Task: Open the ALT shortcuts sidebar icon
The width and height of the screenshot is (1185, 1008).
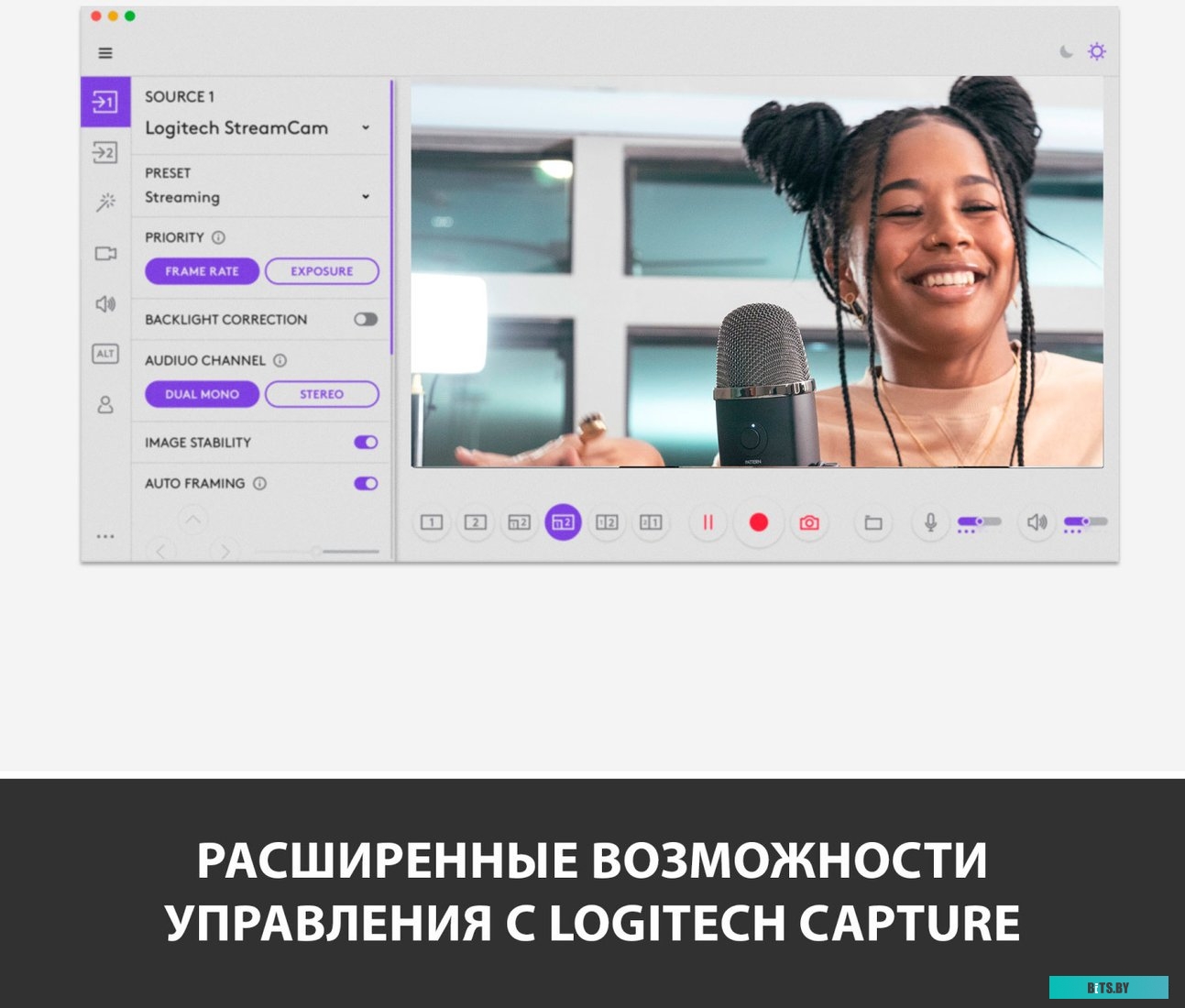Action: (x=105, y=354)
